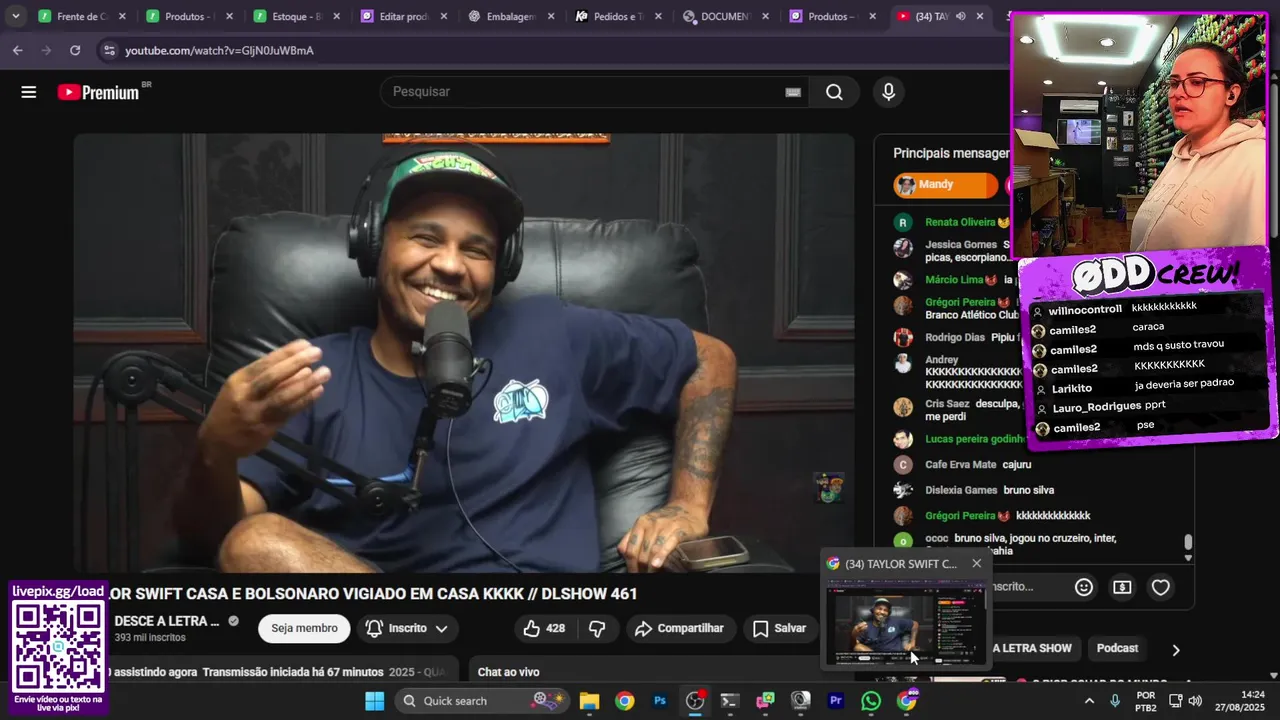Reload the YouTube page
The image size is (1280, 720).
click(x=75, y=50)
